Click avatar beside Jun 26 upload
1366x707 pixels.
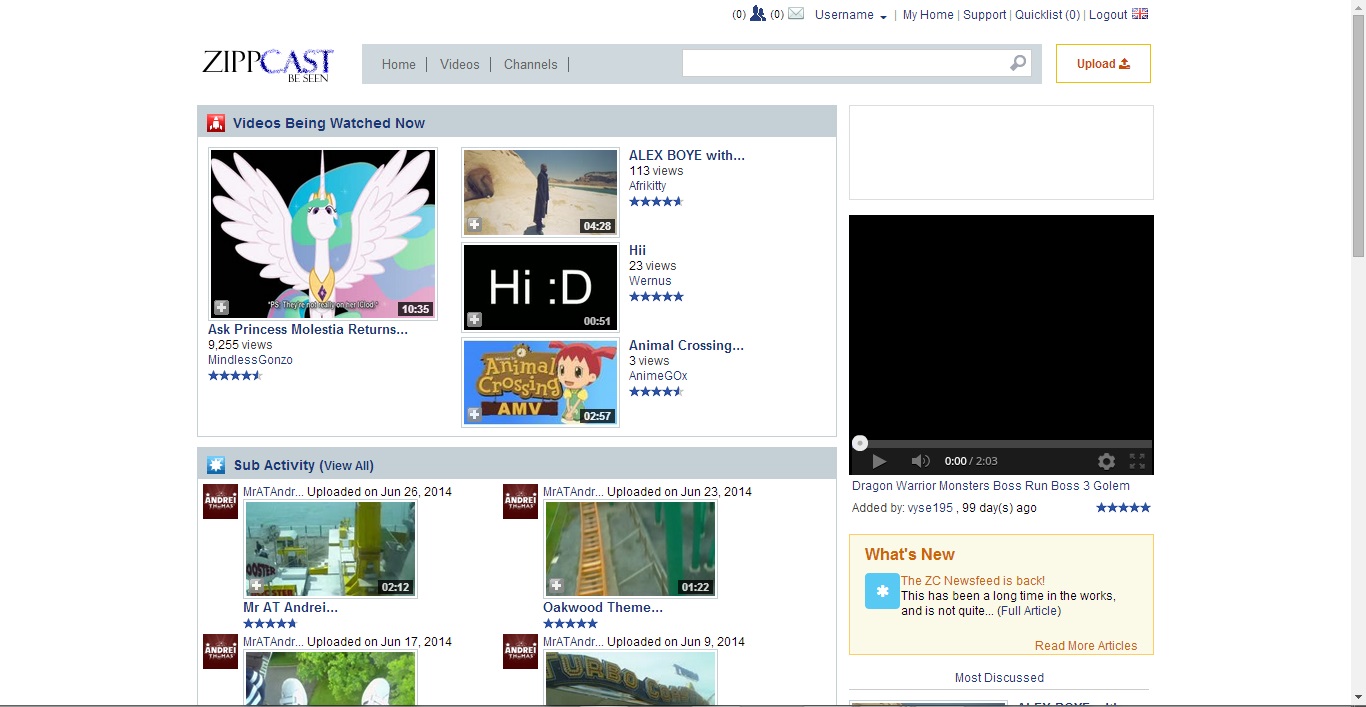pyautogui.click(x=220, y=501)
